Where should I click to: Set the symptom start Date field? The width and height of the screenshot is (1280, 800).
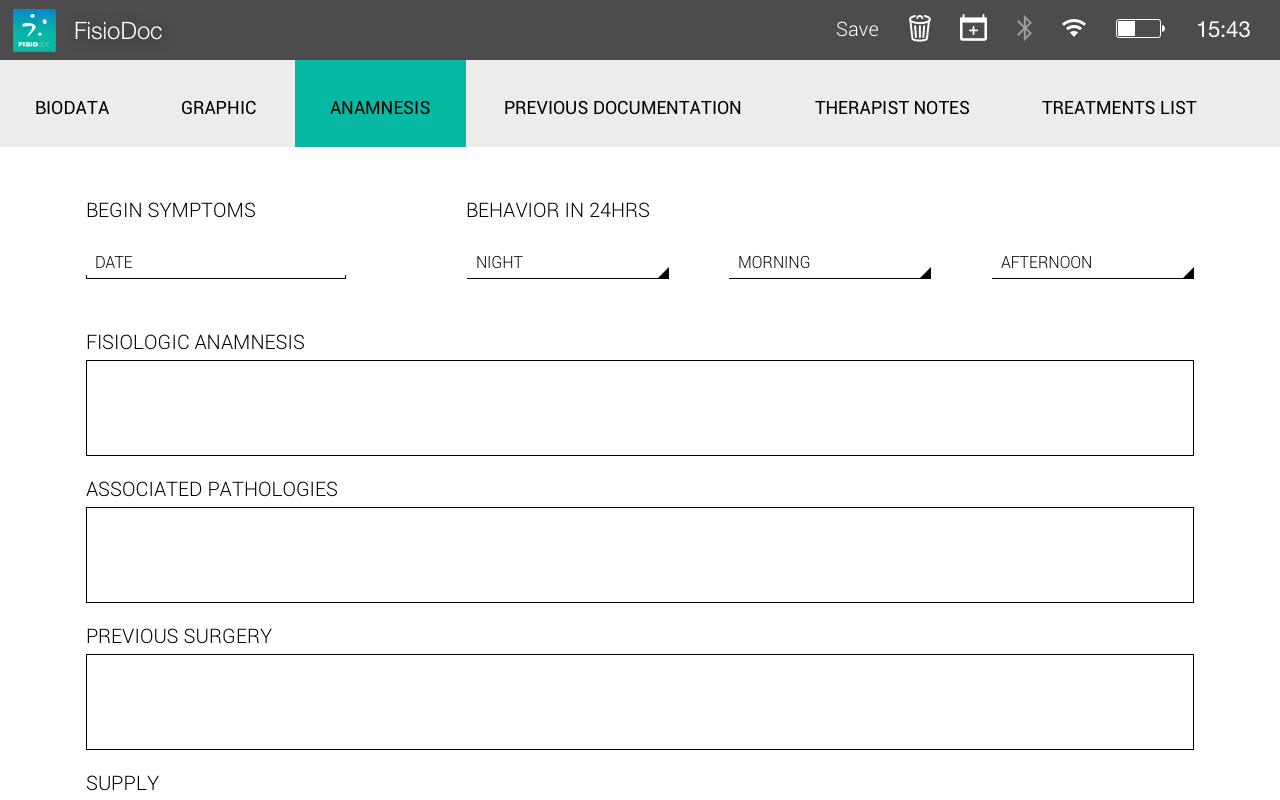pyautogui.click(x=216, y=263)
